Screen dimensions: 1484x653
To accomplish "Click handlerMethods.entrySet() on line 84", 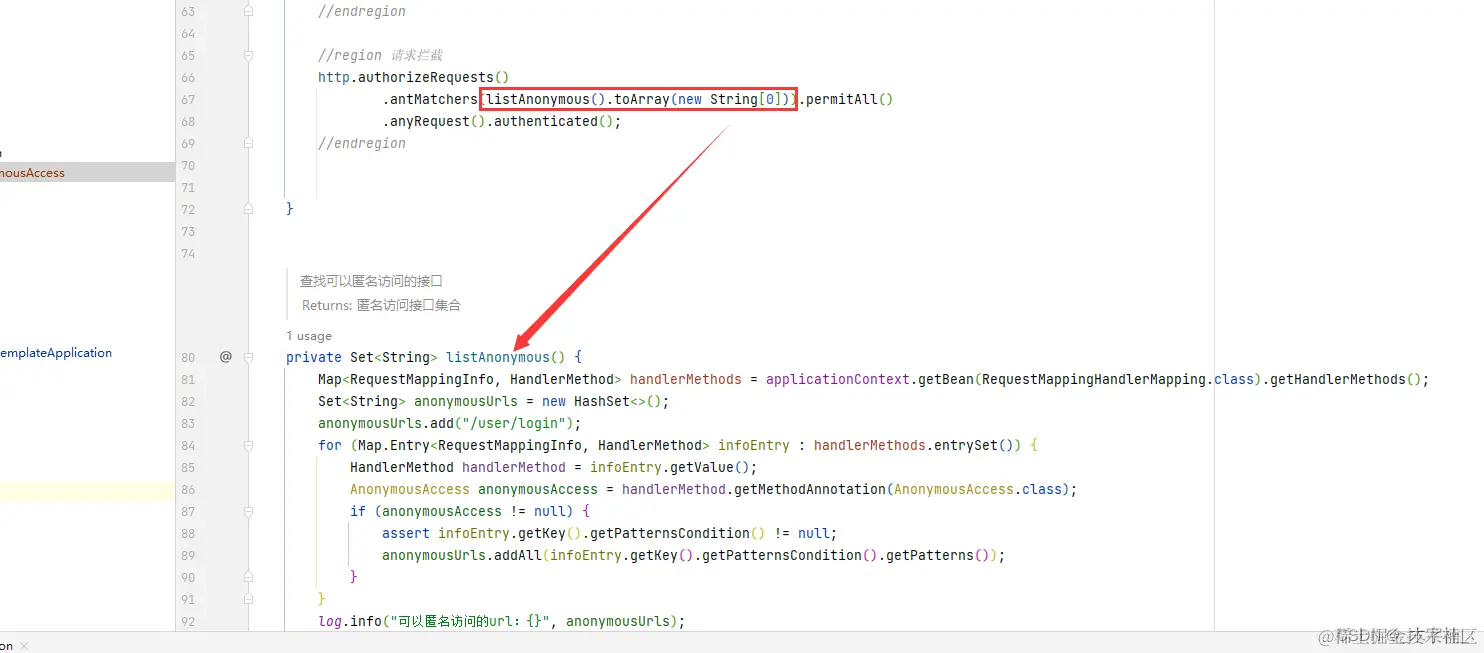I will (917, 445).
